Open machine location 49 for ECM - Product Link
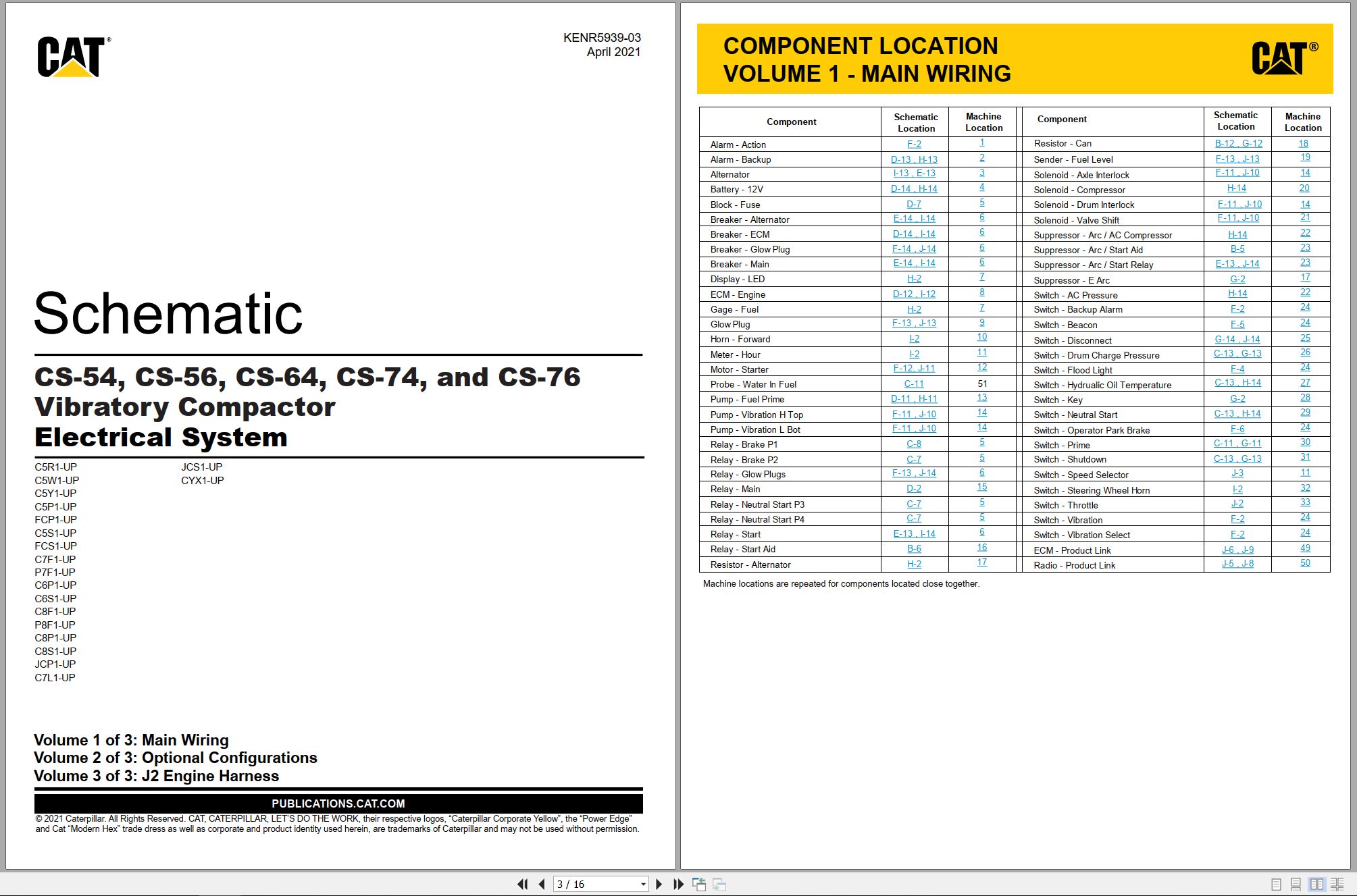 1305,548
